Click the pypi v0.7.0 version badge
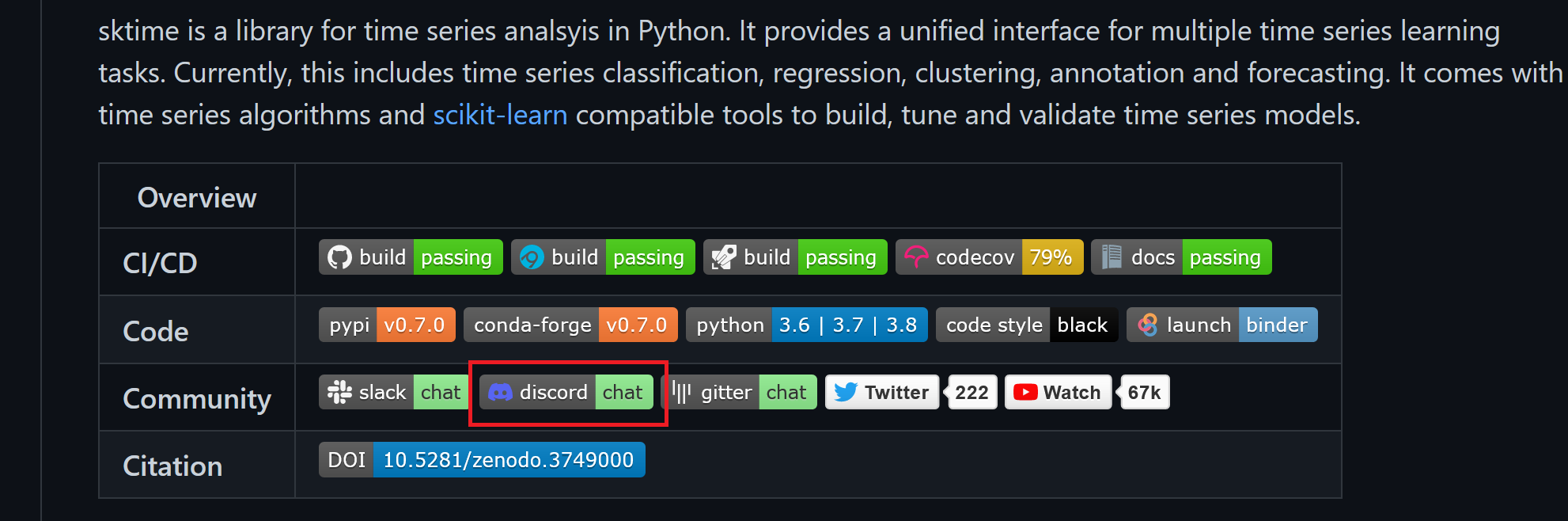This screenshot has width=1568, height=521. (x=387, y=325)
